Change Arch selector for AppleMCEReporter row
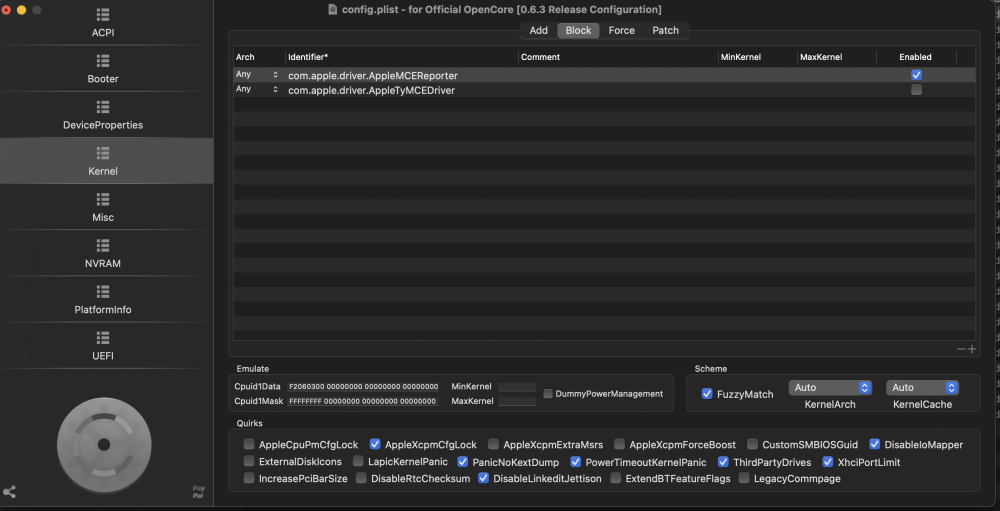The image size is (1000, 511). coord(257,75)
